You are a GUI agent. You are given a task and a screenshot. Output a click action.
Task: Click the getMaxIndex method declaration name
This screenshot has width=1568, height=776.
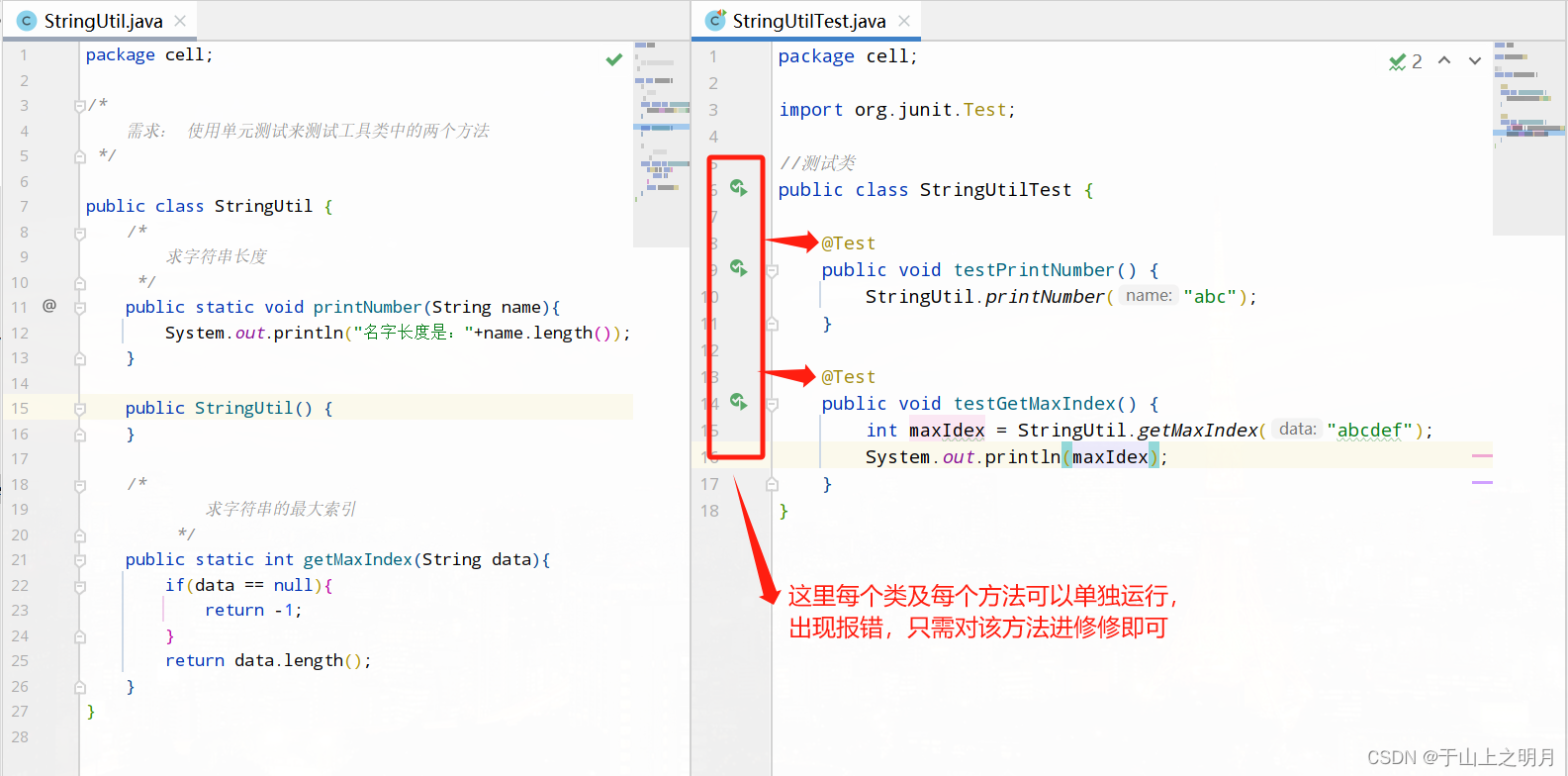coord(357,560)
